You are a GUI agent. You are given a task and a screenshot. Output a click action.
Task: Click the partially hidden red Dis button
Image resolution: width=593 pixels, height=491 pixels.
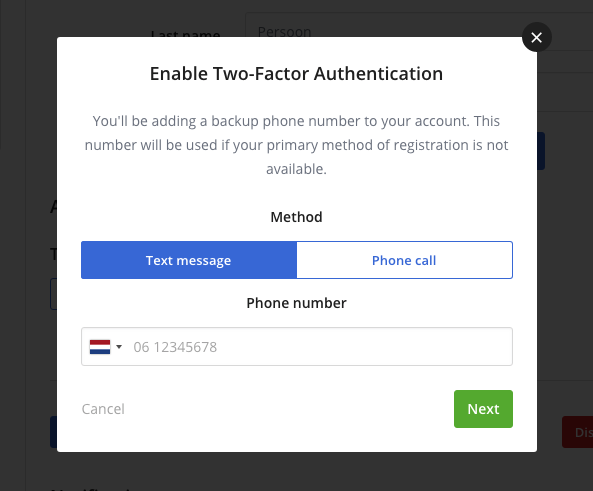pos(577,432)
